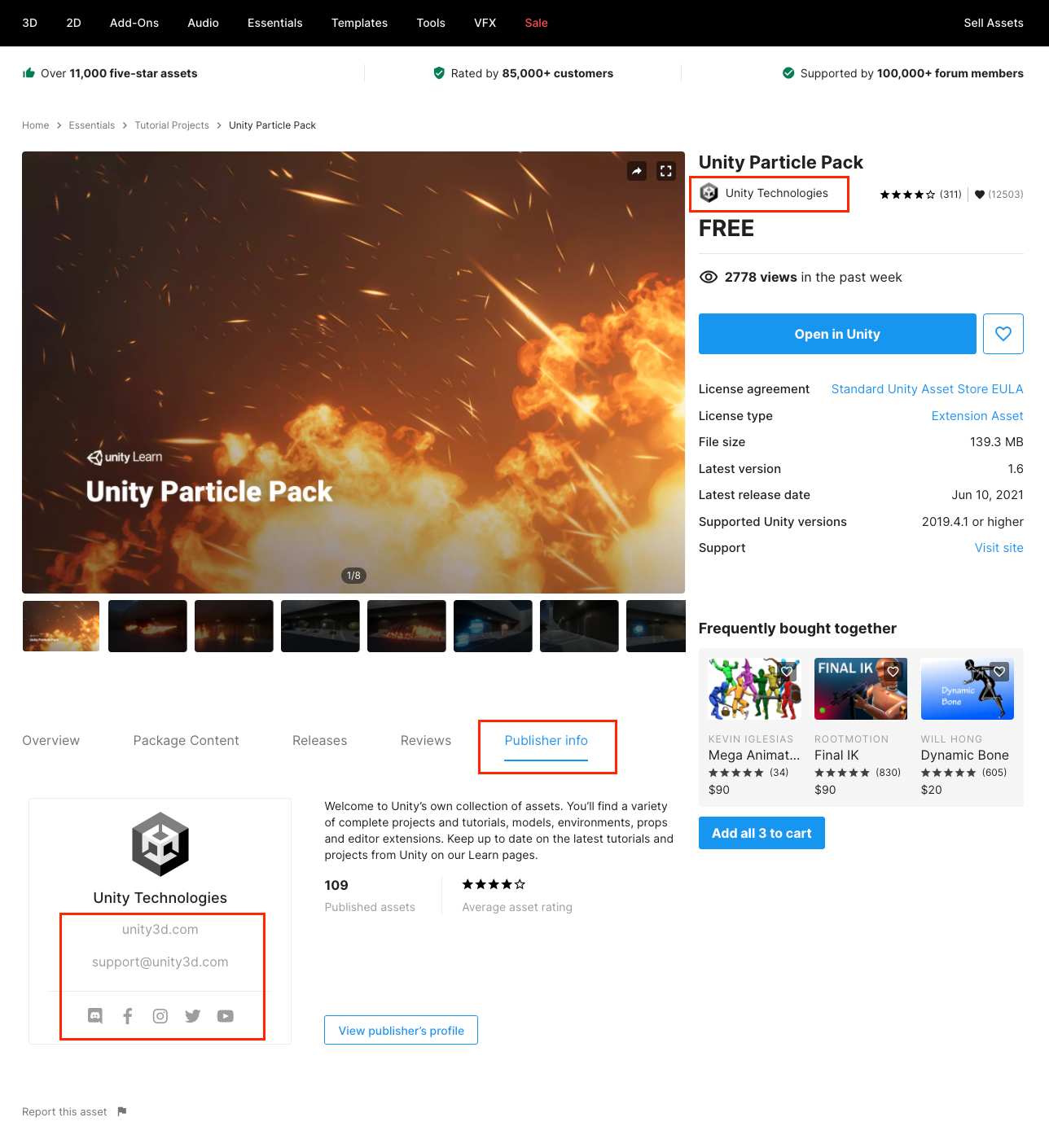Click the share arrow icon on preview image
Viewport: 1049px width, 1148px height.
coord(637,171)
